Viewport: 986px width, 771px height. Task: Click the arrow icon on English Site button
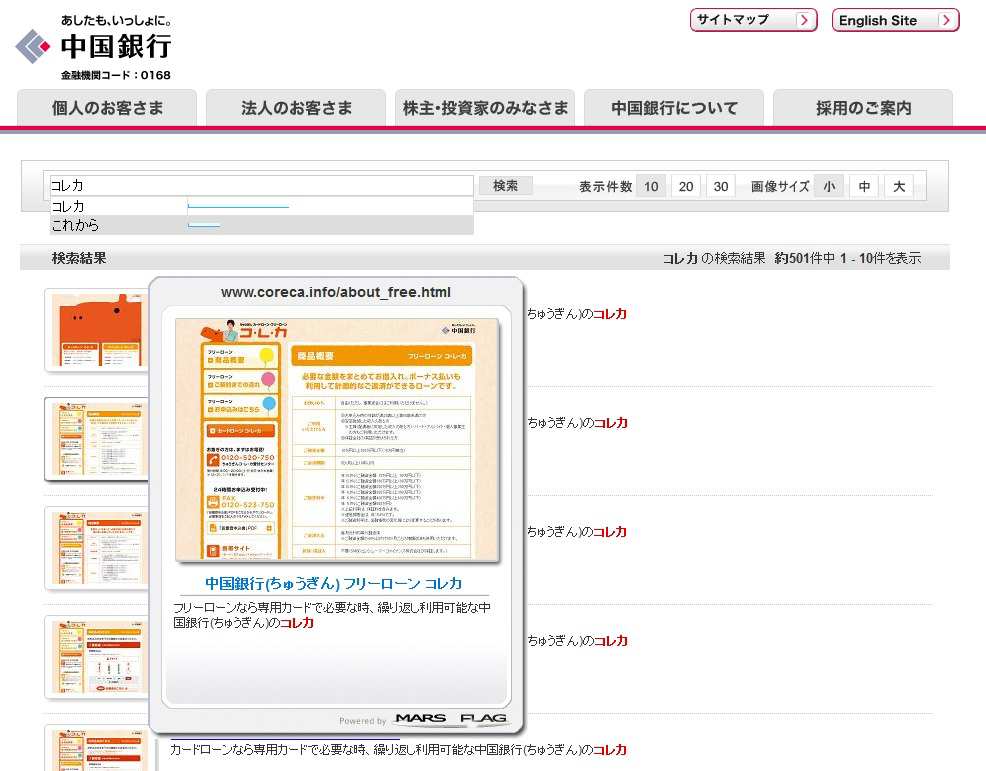click(x=946, y=20)
